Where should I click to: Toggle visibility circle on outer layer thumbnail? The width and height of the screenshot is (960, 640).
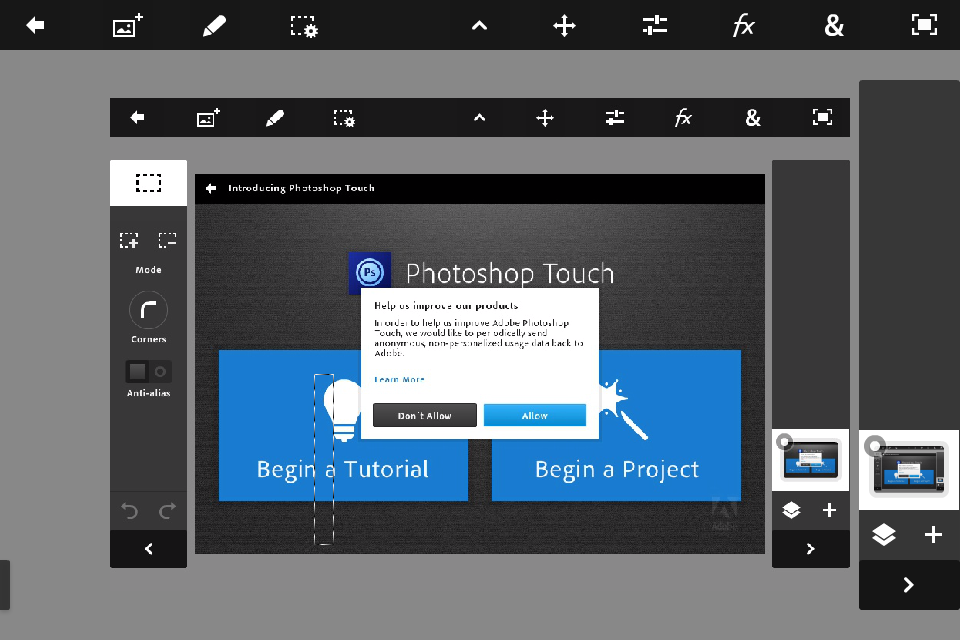[875, 446]
